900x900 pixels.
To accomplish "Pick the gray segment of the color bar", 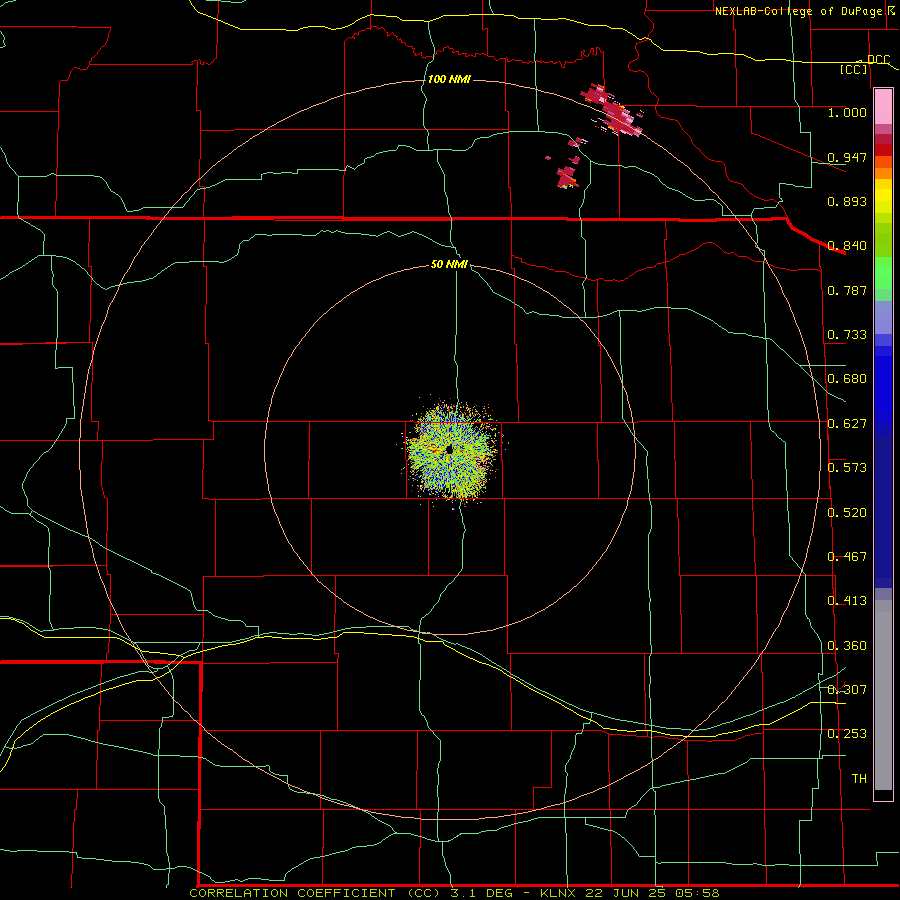I will pos(883,695).
